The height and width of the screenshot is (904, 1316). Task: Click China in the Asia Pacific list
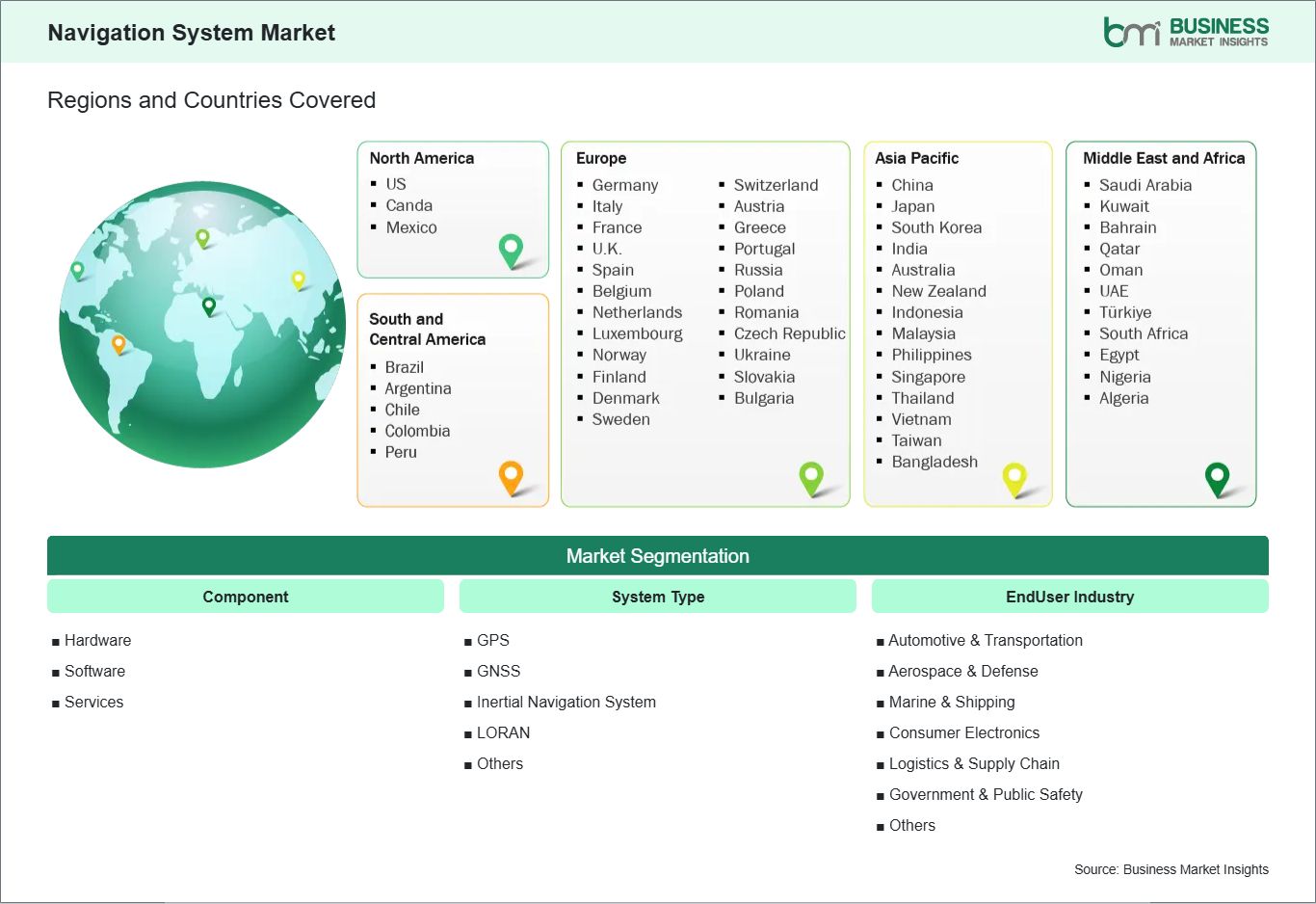[x=910, y=184]
